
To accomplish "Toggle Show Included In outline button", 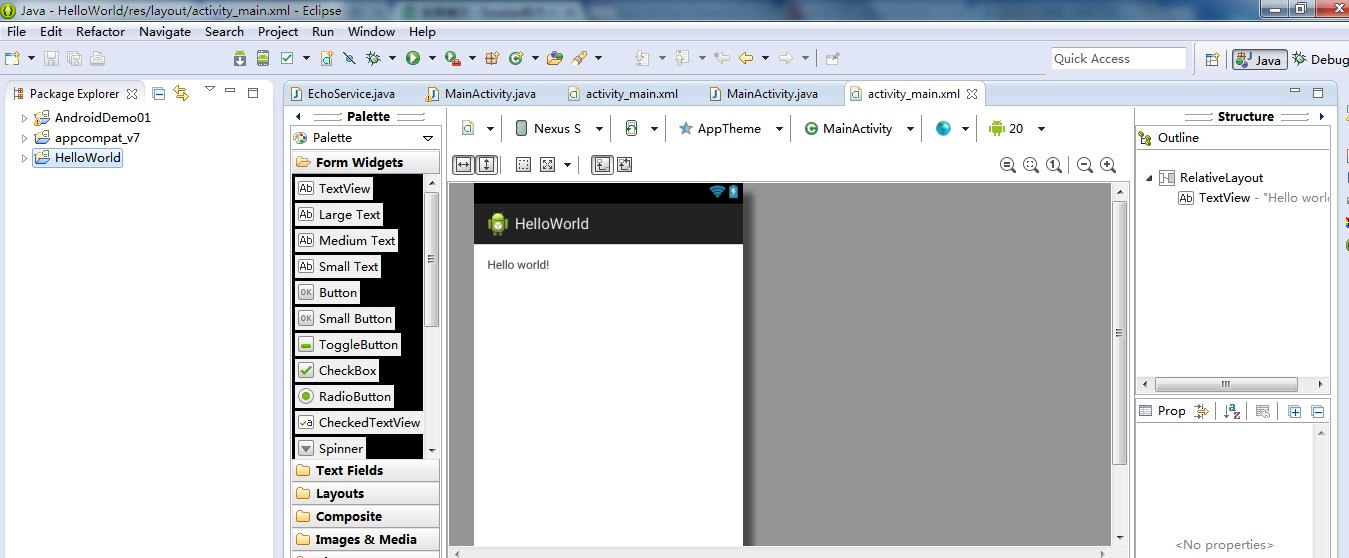I will point(602,165).
